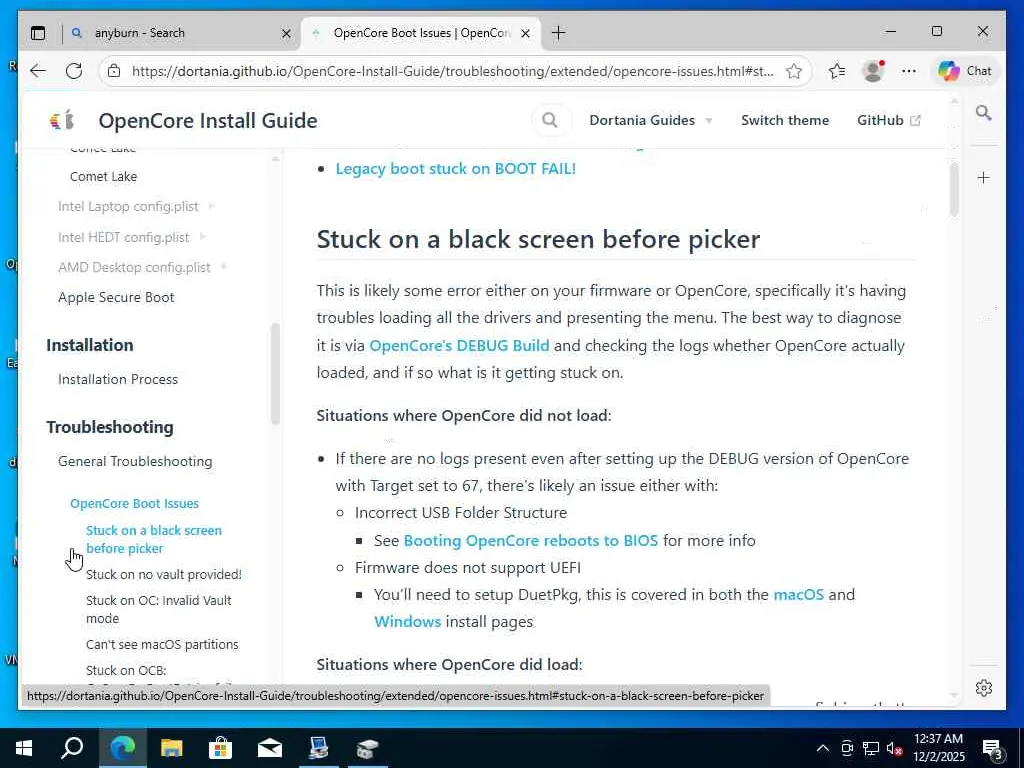Click the sidebar navigation scrollbar
The height and width of the screenshot is (768, 1024).
pos(275,374)
